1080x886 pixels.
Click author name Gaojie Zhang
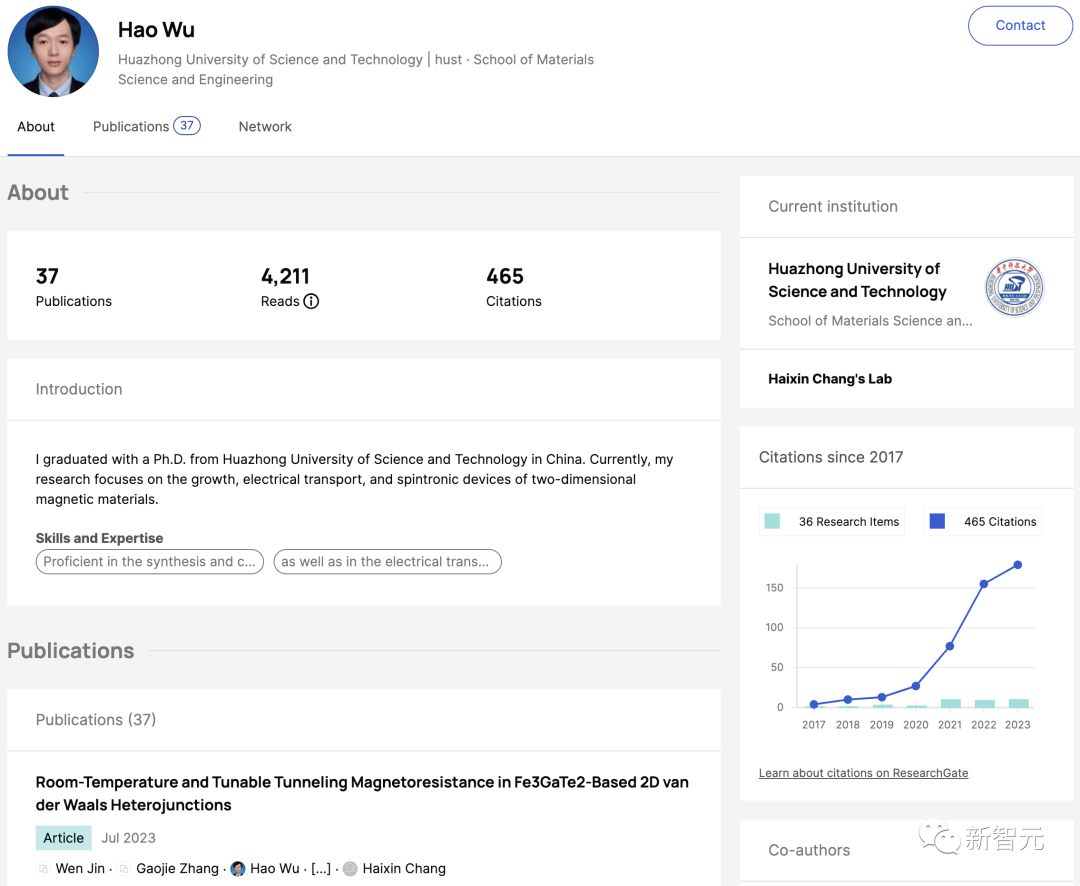tap(177, 868)
